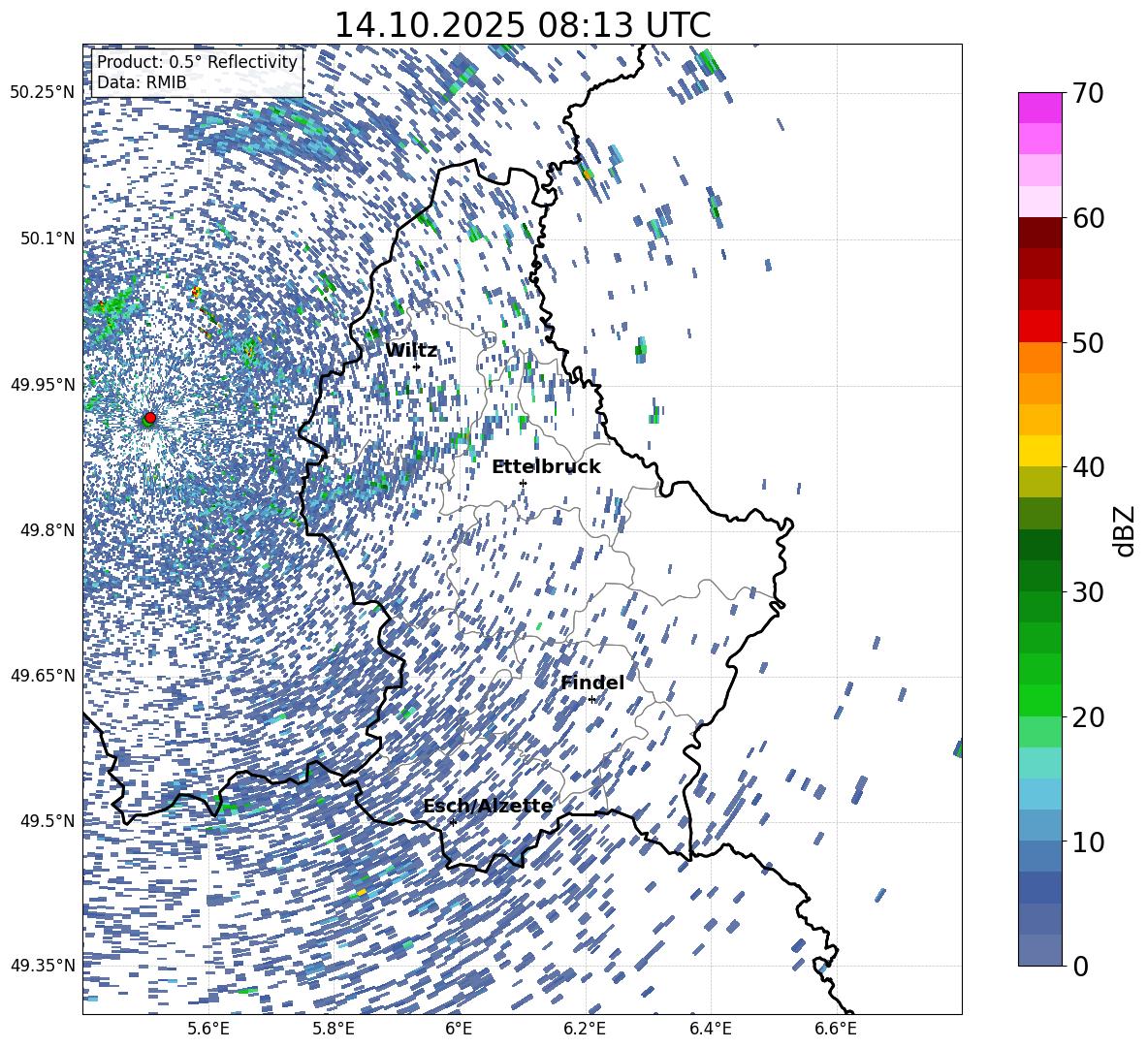Pick the orange swatch just below 50 dBZ
The height and width of the screenshot is (1048, 1148).
coord(1040,358)
